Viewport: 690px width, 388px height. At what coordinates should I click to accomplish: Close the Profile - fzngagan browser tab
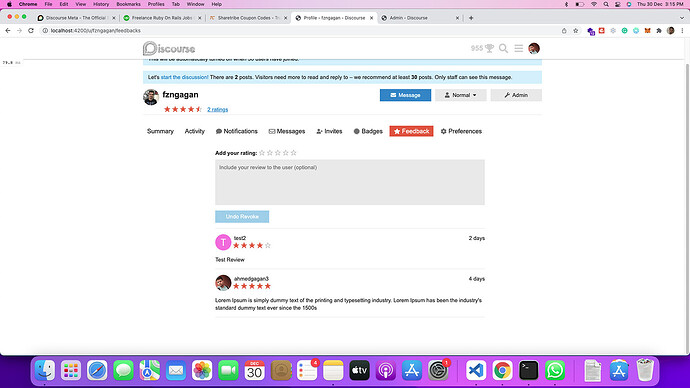click(371, 18)
